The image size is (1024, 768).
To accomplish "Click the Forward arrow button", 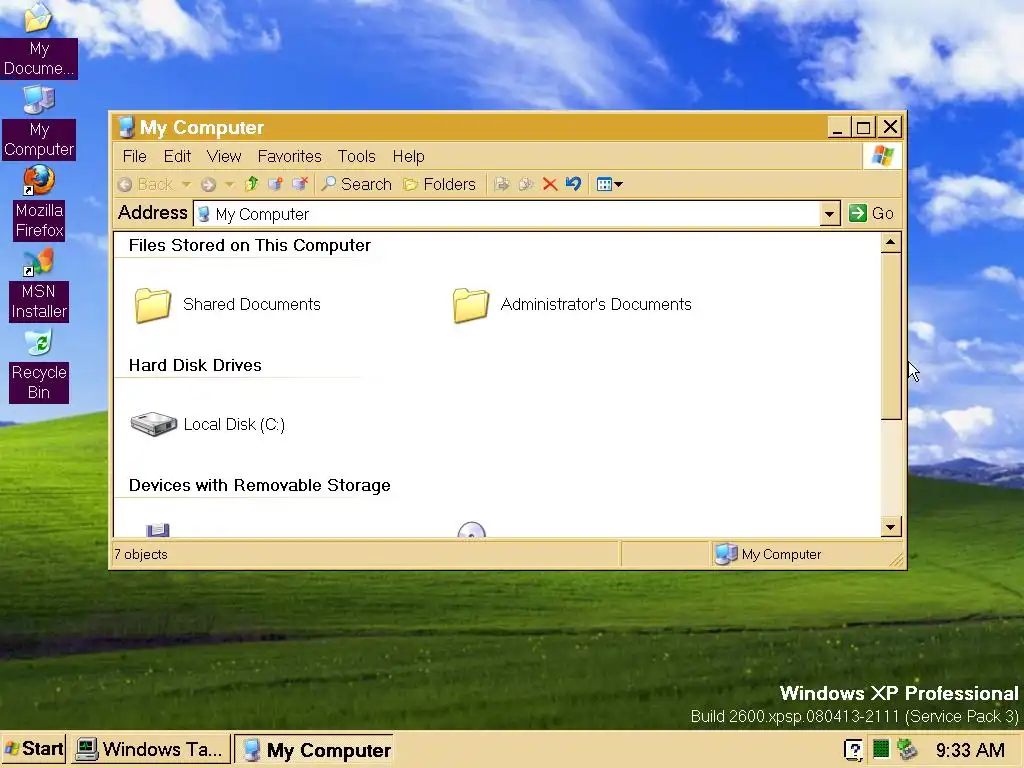I will pyautogui.click(x=208, y=184).
